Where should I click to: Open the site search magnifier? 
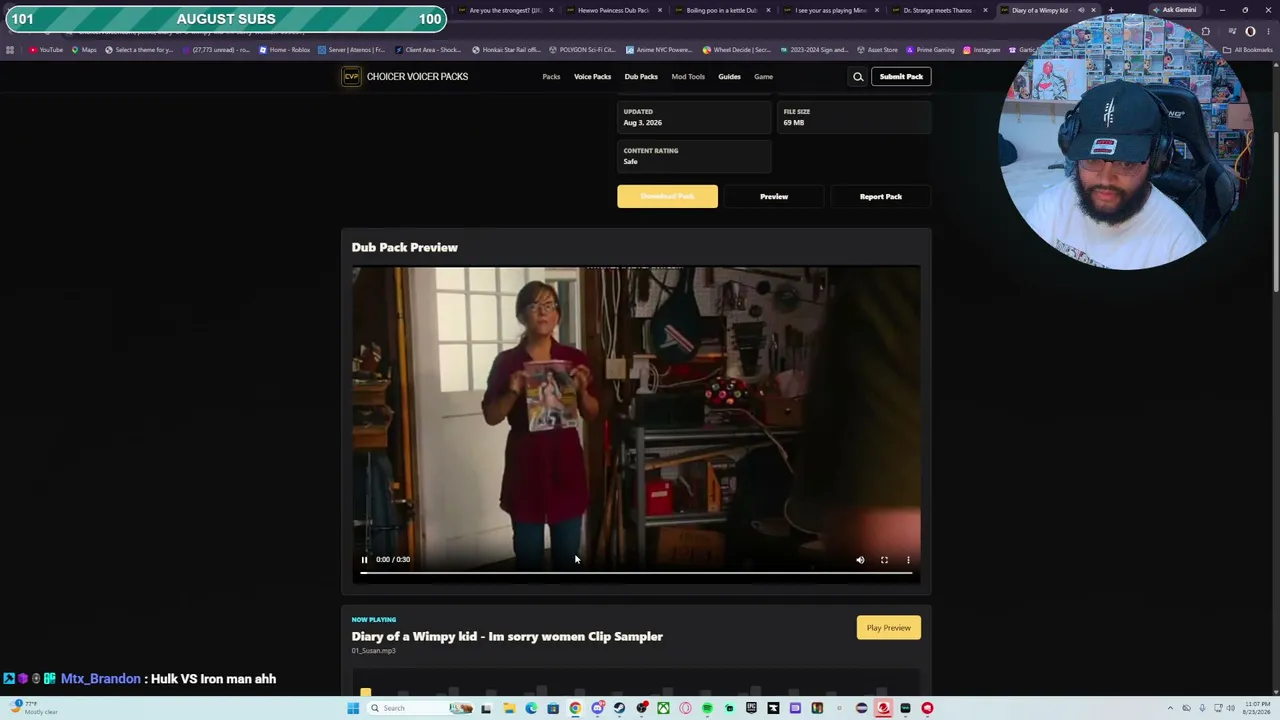pos(858,77)
